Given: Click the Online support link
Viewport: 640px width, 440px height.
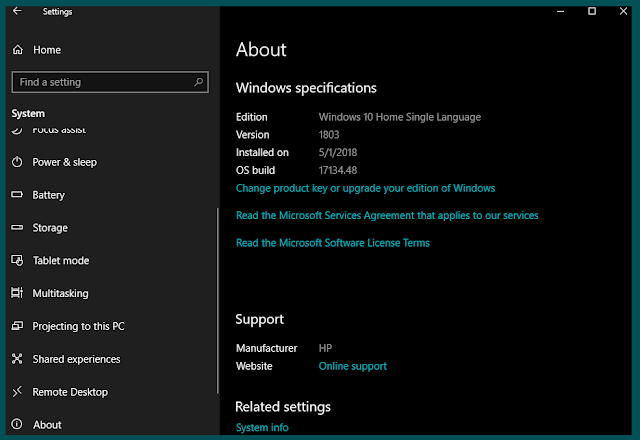Looking at the screenshot, I should click(353, 366).
